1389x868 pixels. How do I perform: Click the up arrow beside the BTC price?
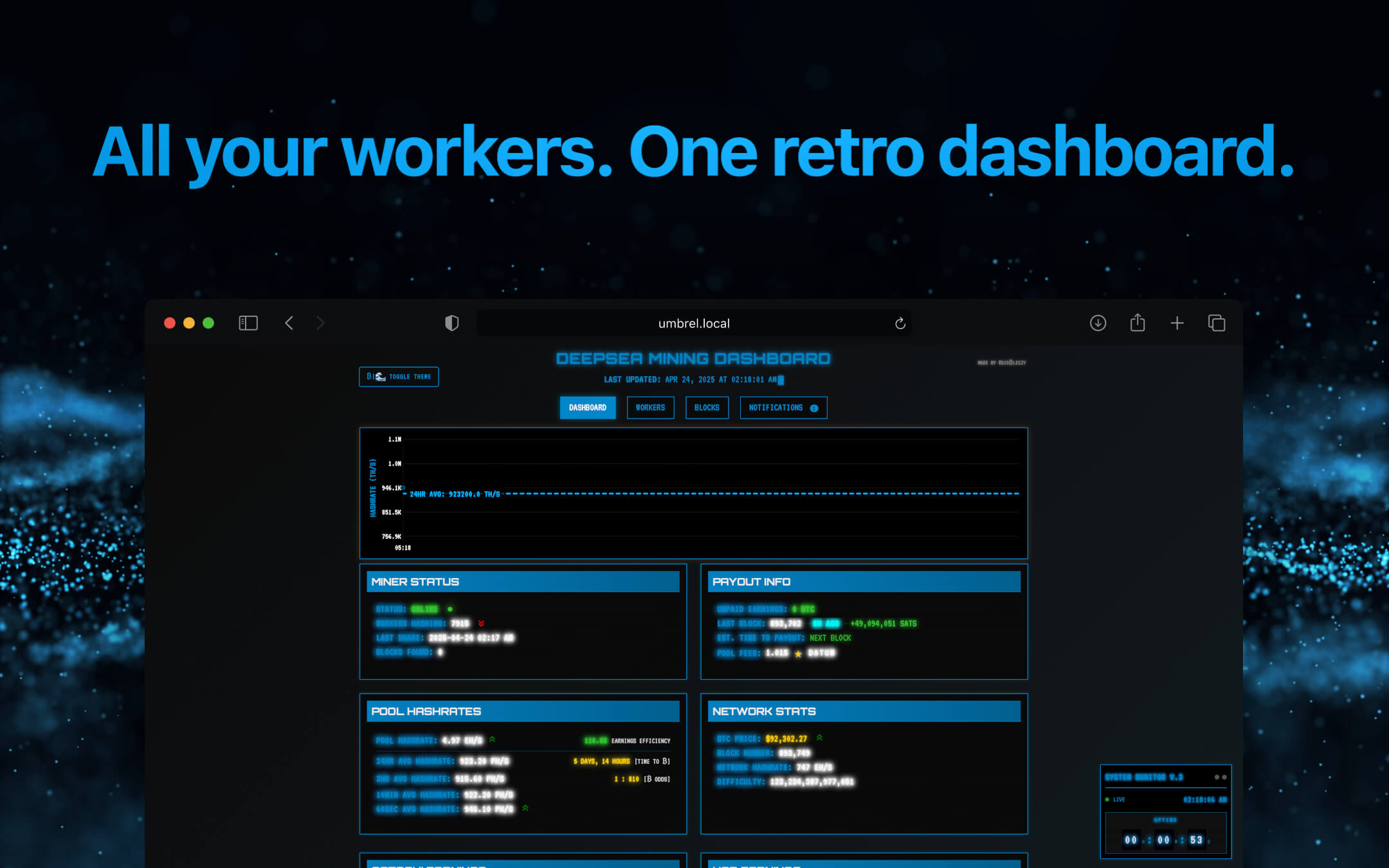coord(819,737)
